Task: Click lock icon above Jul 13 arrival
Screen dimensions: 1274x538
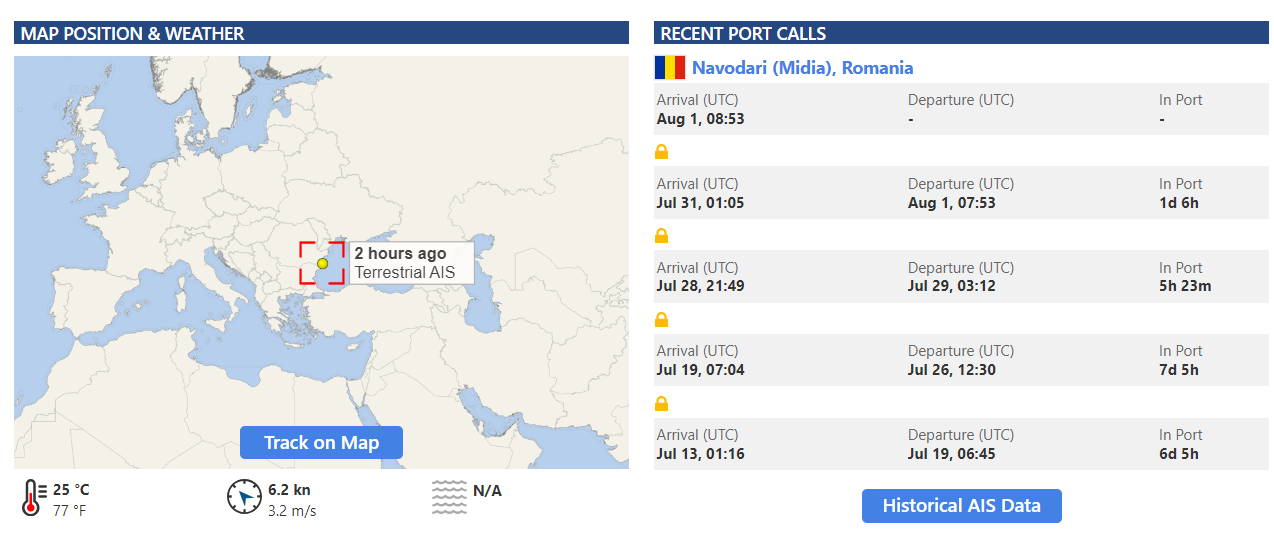Action: [x=661, y=404]
